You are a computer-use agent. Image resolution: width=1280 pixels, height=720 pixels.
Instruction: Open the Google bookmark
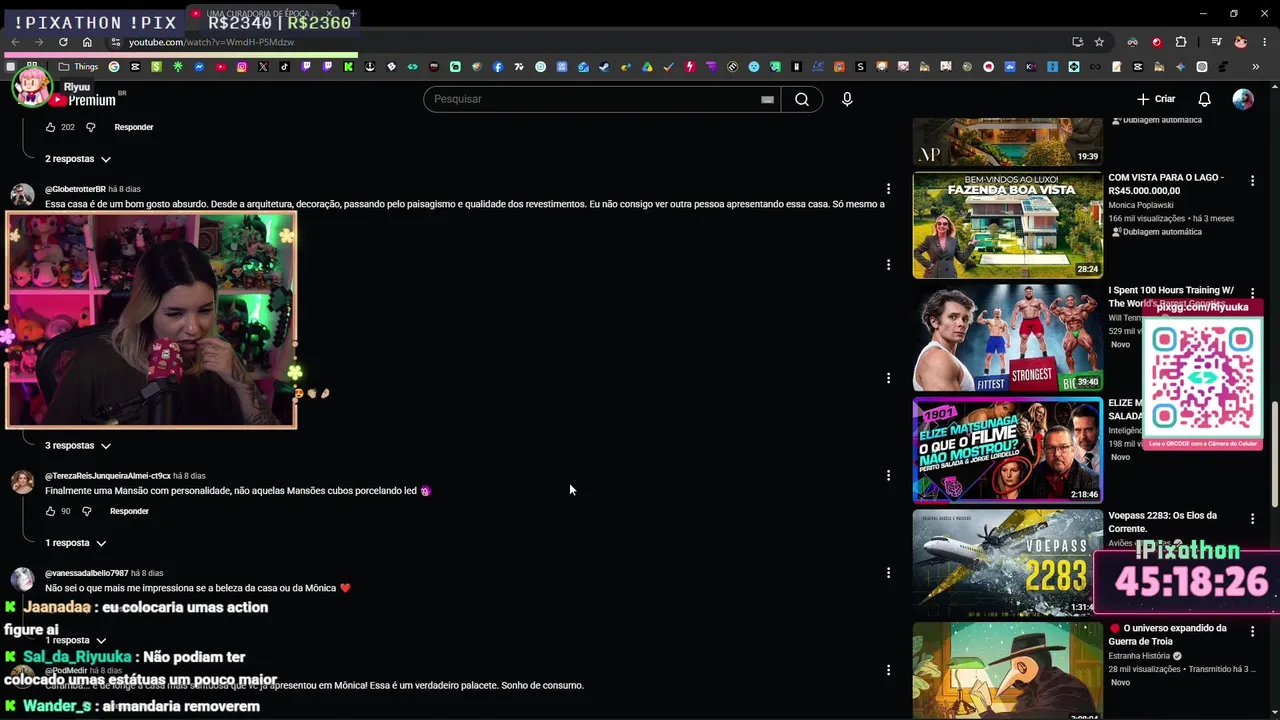tap(114, 67)
